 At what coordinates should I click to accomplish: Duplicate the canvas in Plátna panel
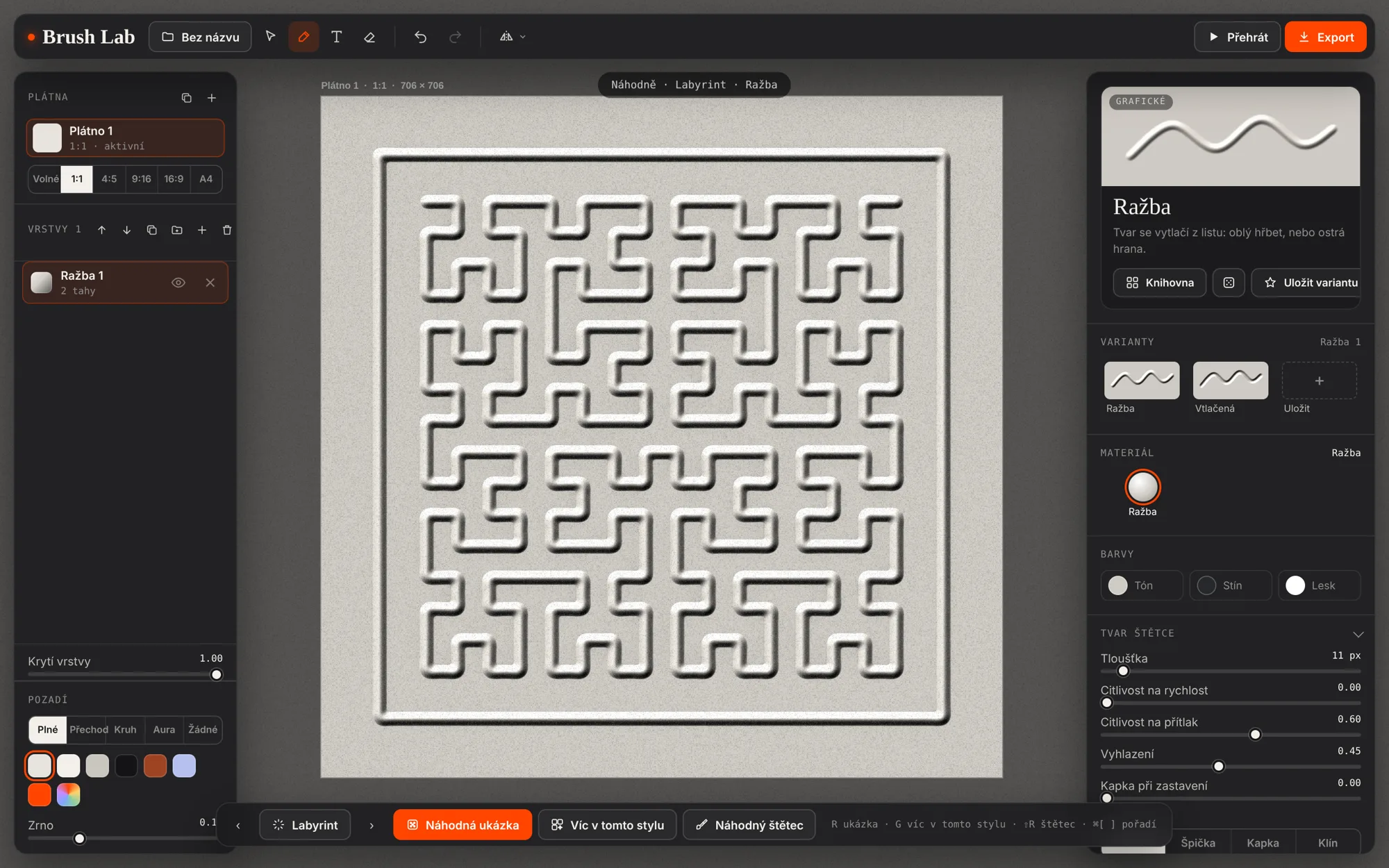point(186,98)
